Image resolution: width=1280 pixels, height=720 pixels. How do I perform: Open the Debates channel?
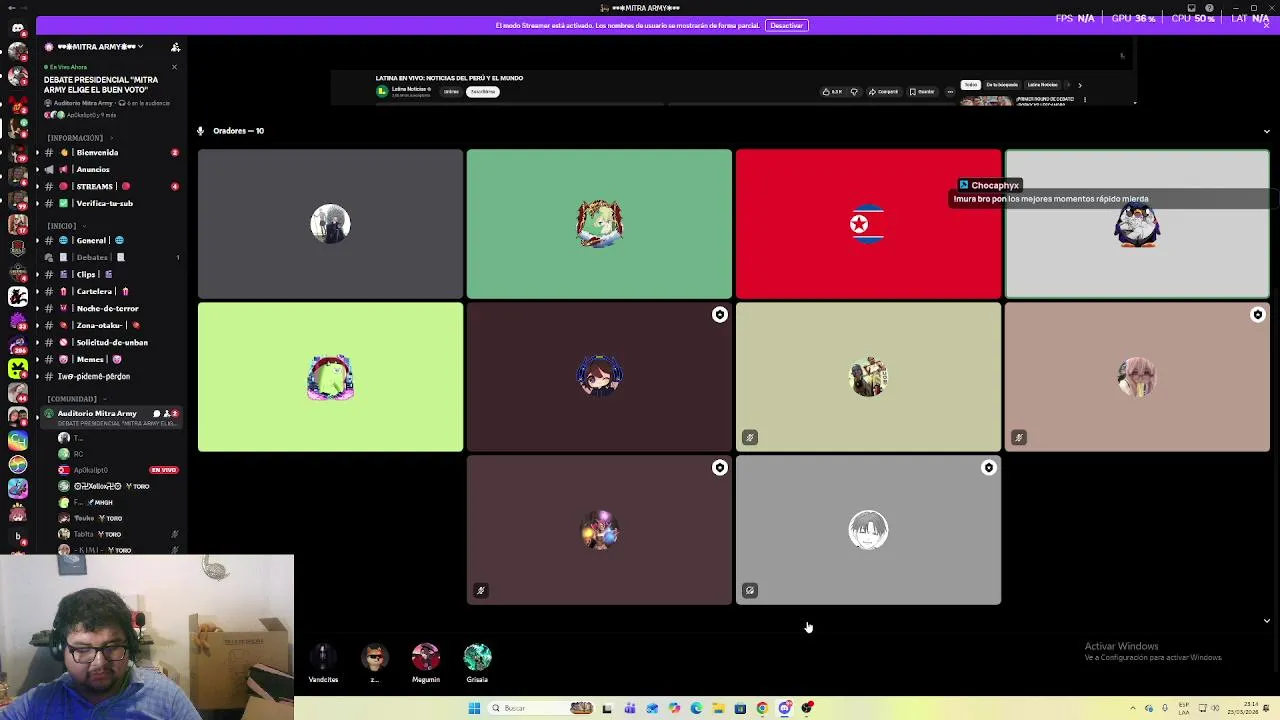tap(110, 258)
